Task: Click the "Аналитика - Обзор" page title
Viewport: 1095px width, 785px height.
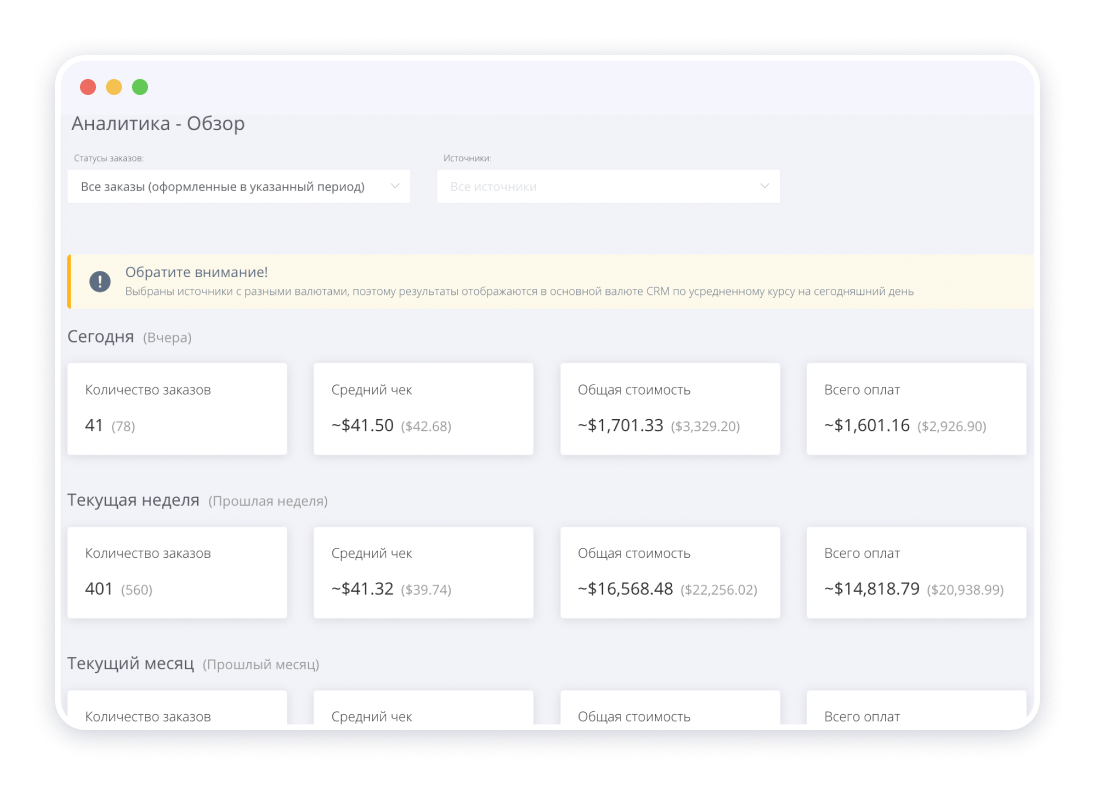Action: (157, 123)
